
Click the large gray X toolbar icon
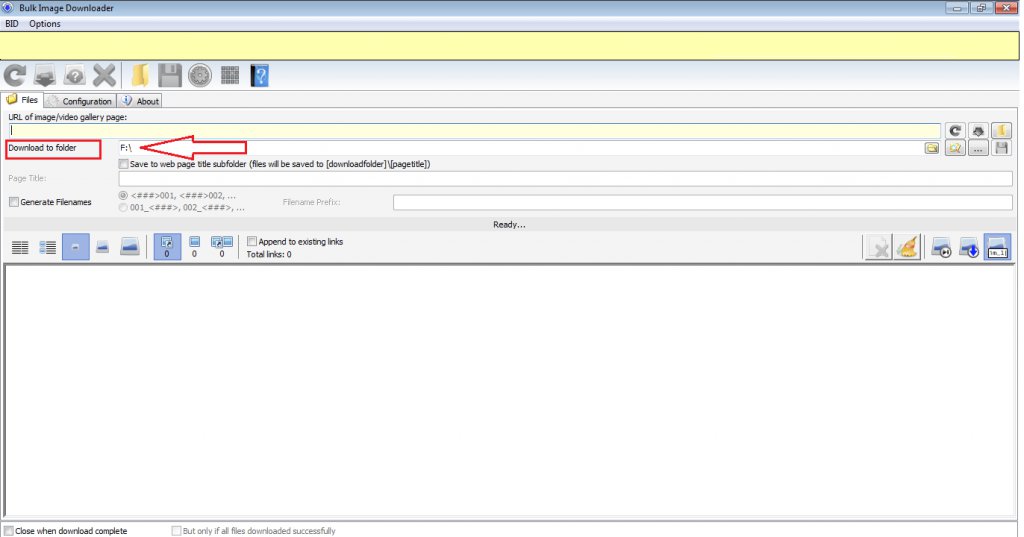click(104, 76)
